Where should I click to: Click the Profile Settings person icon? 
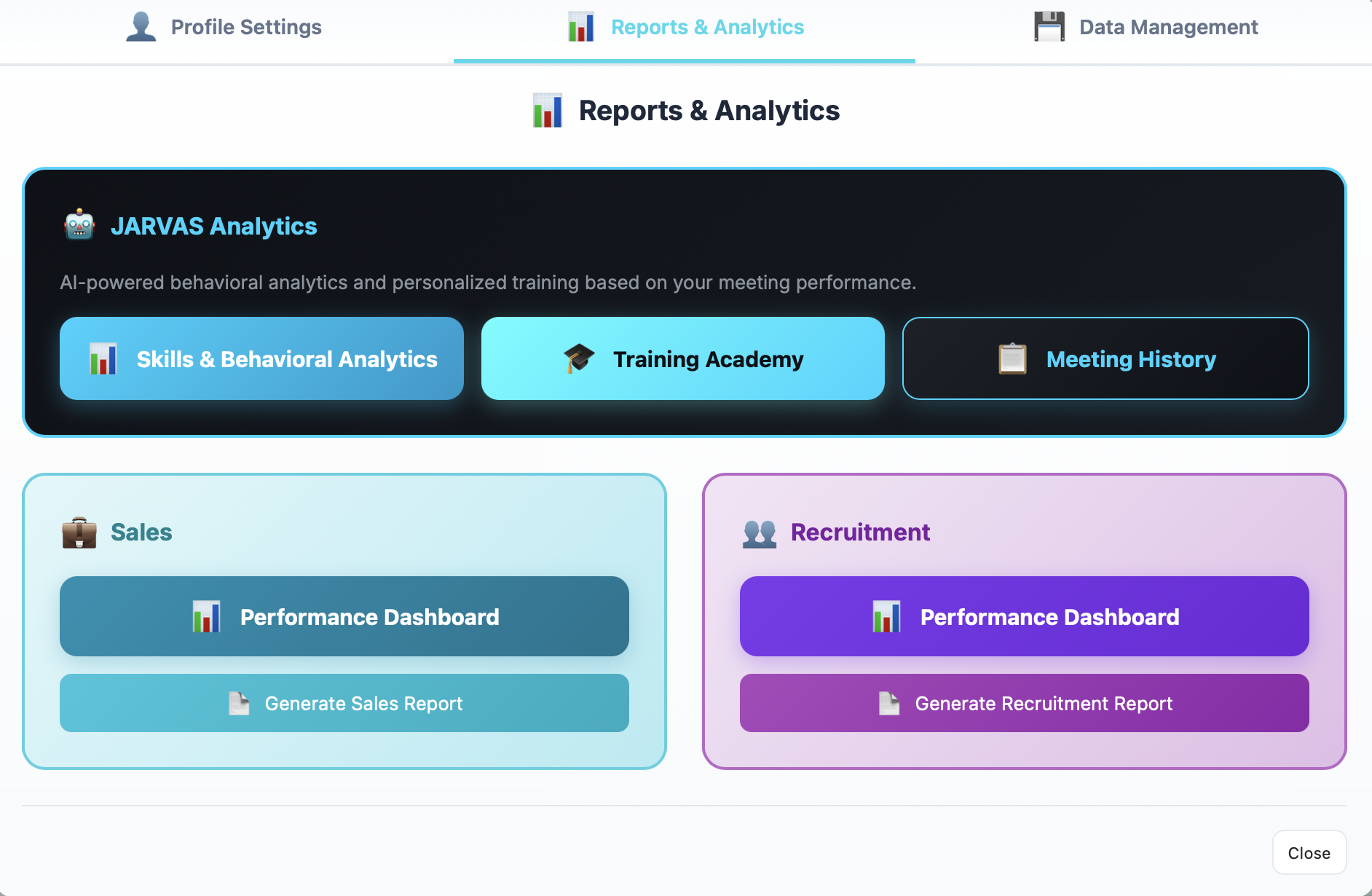141,27
